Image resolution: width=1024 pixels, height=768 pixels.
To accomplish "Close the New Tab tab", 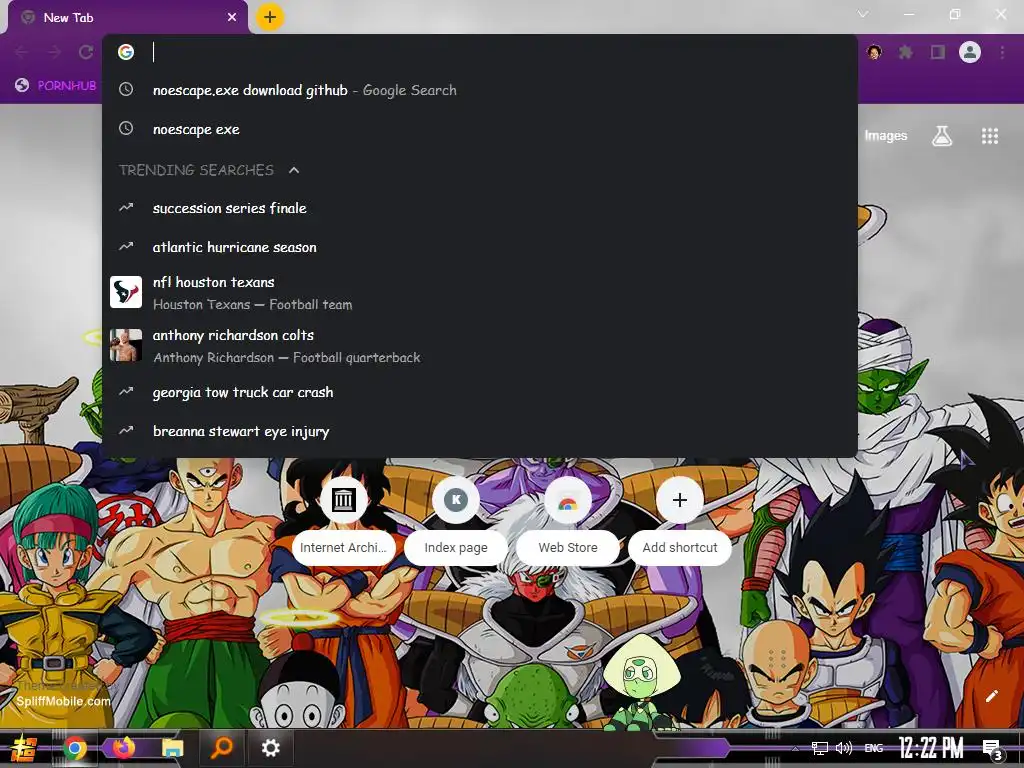I will [232, 17].
